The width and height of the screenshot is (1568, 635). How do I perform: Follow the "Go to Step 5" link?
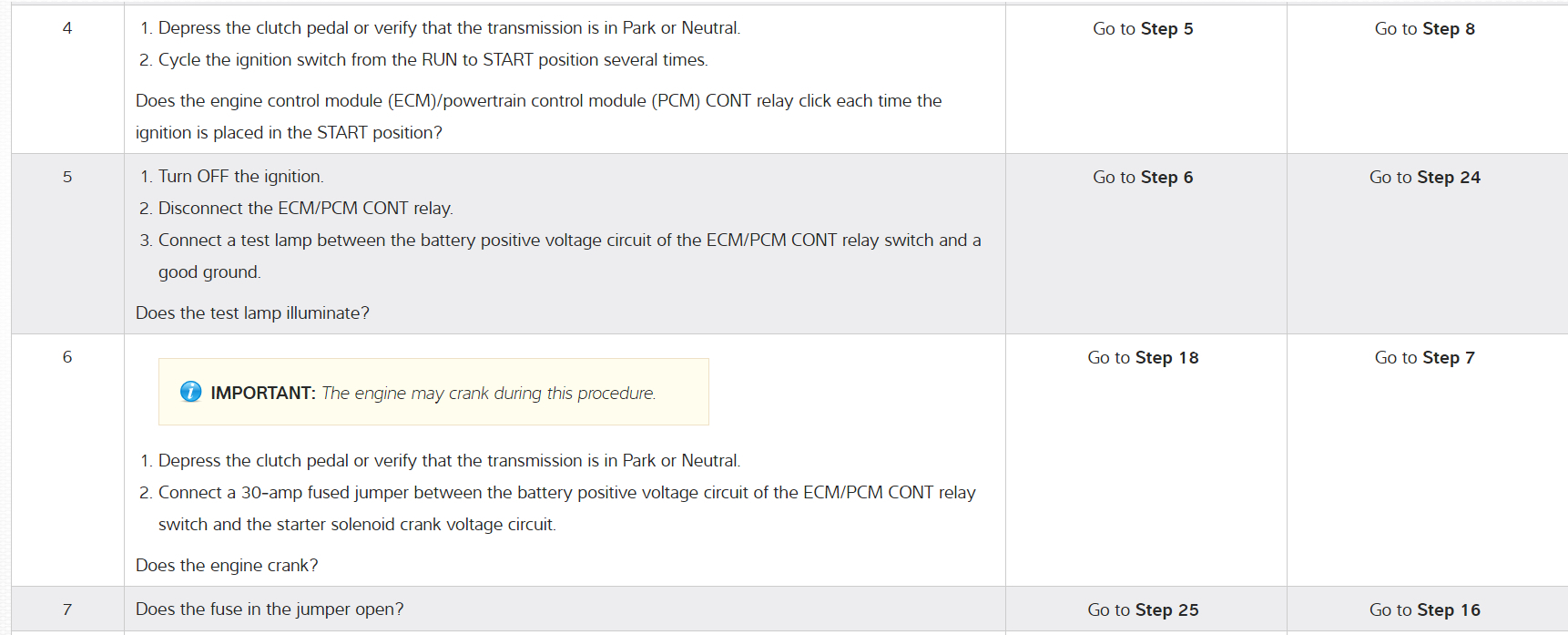coord(1143,29)
